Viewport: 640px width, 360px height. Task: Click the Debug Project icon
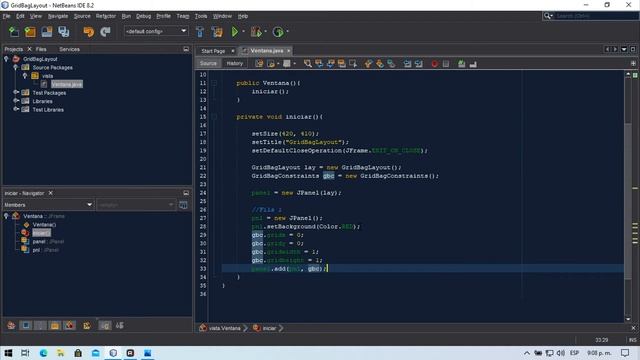pos(256,31)
